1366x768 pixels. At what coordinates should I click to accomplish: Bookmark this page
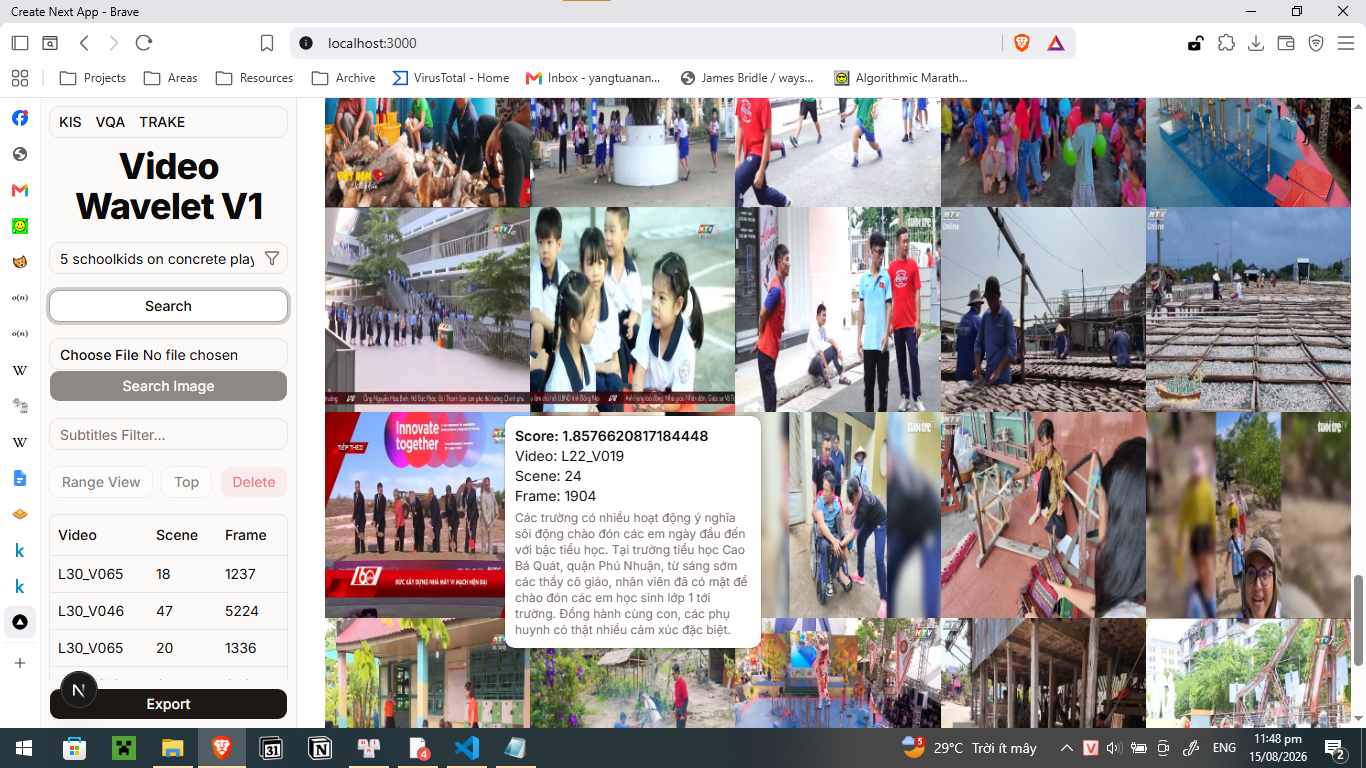267,43
